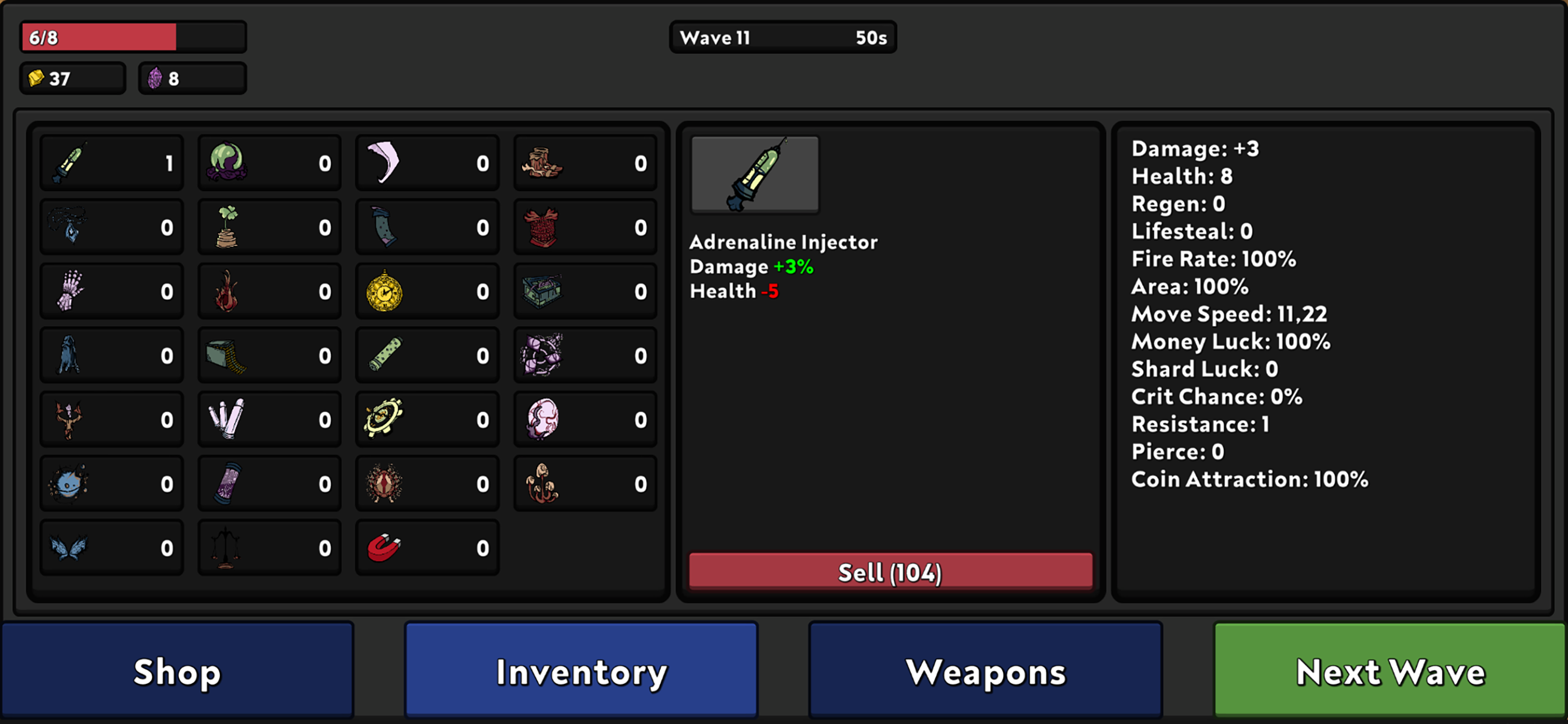Viewport: 1568px width, 724px height.
Task: Select the green crystal ball item
Action: (x=269, y=163)
